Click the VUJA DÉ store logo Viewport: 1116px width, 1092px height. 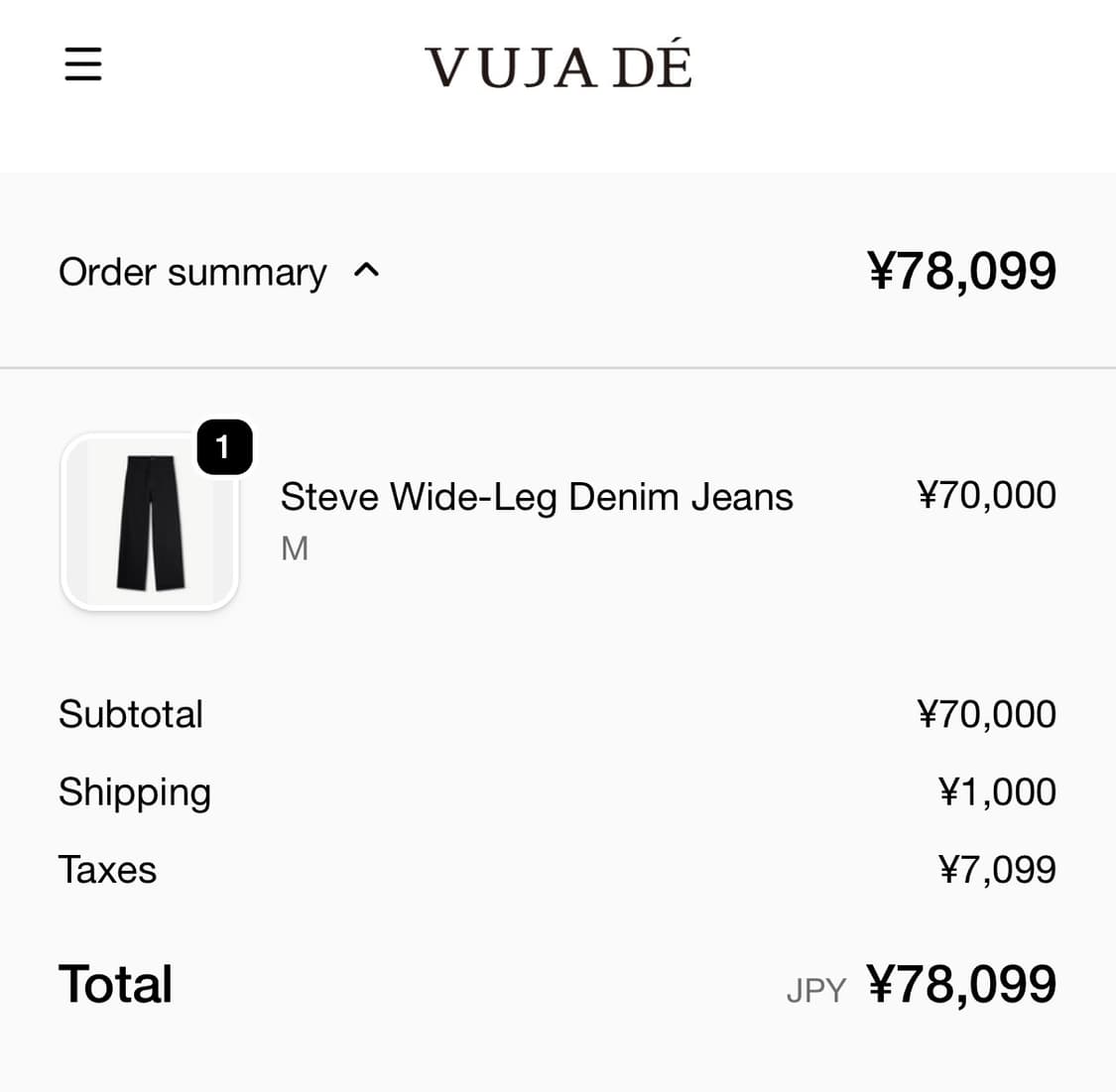pos(558,62)
